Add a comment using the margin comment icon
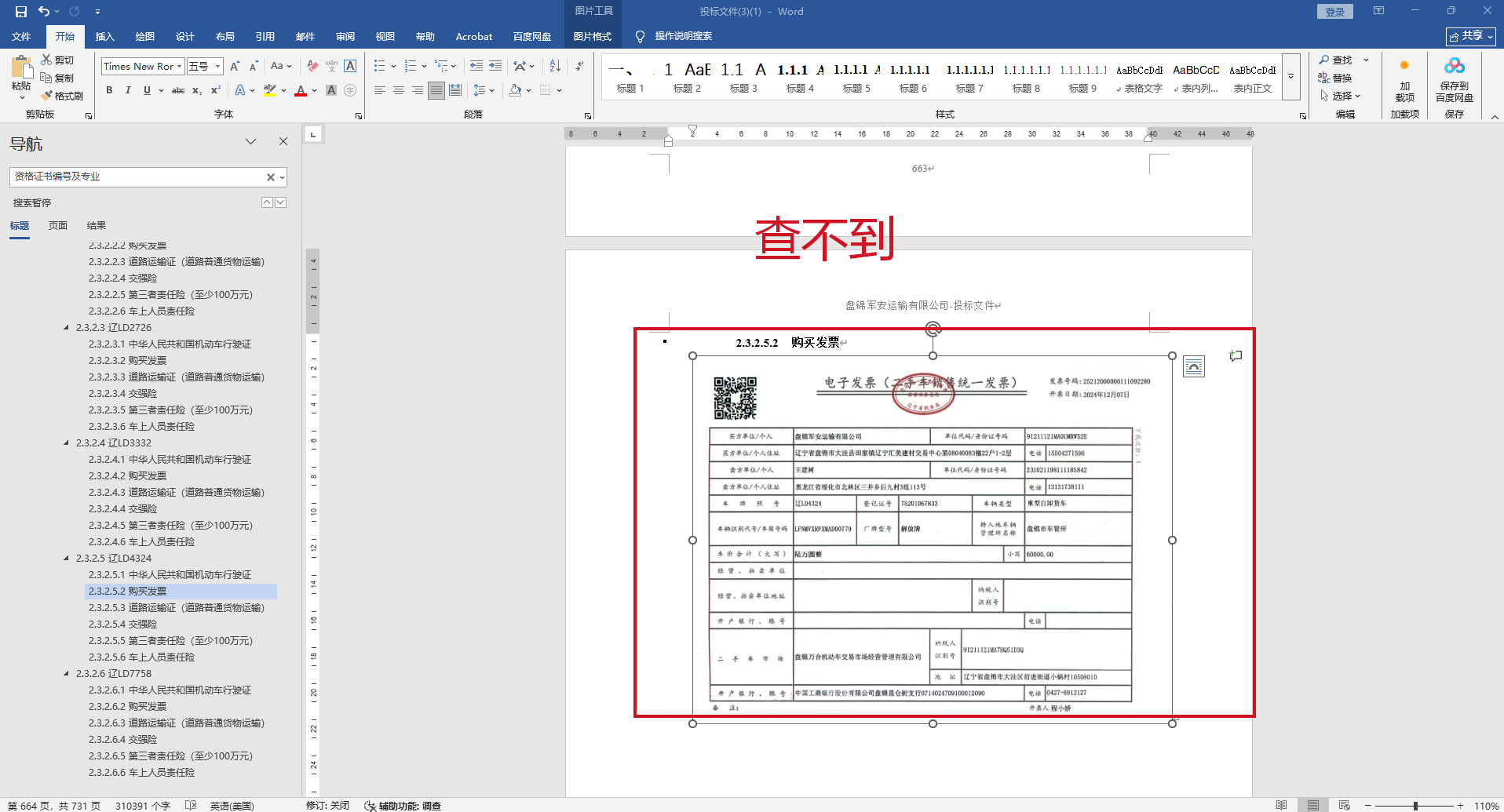 pyautogui.click(x=1236, y=356)
